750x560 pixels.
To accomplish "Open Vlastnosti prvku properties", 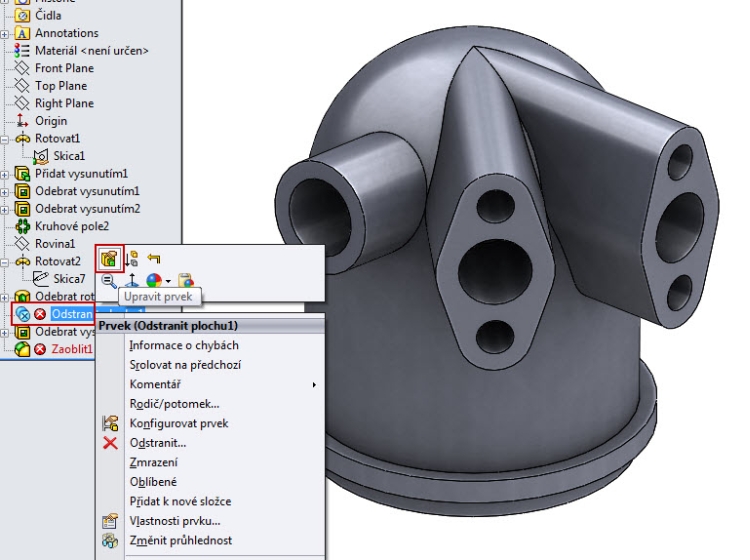I will click(175, 521).
